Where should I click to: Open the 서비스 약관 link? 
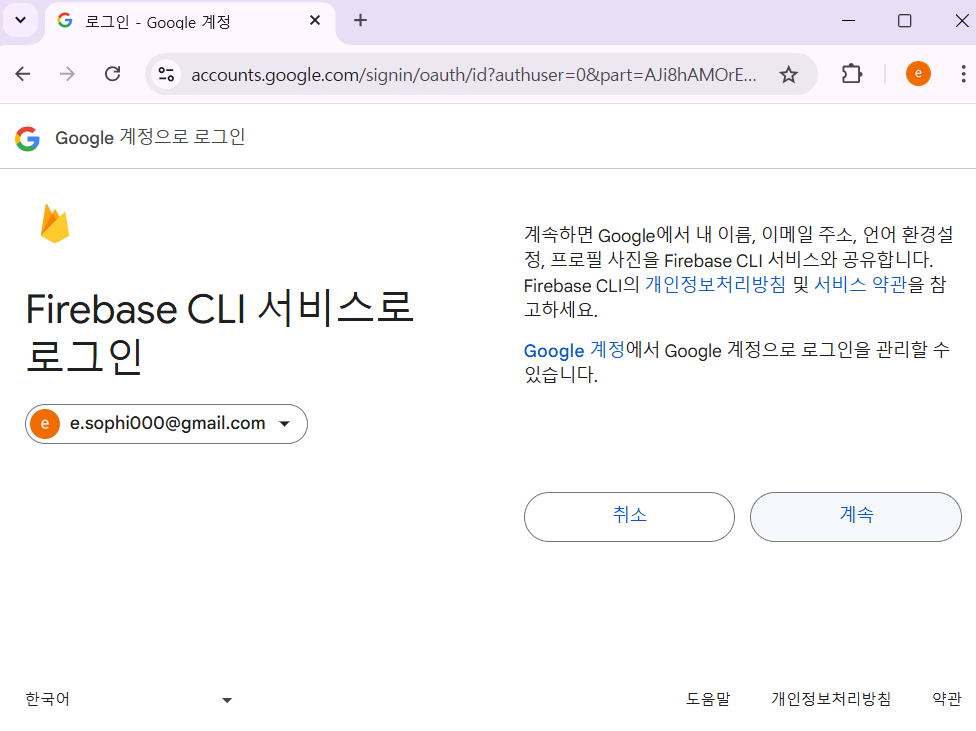click(860, 285)
